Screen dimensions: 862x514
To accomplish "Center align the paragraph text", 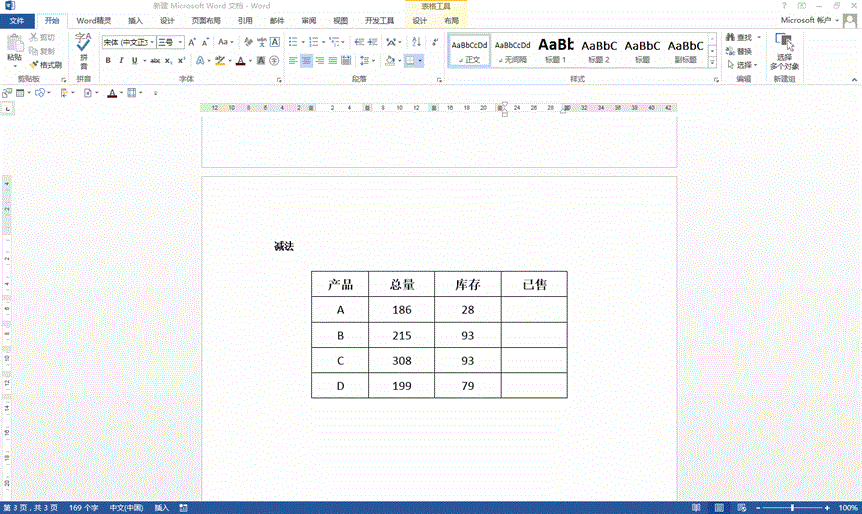I will click(x=307, y=61).
